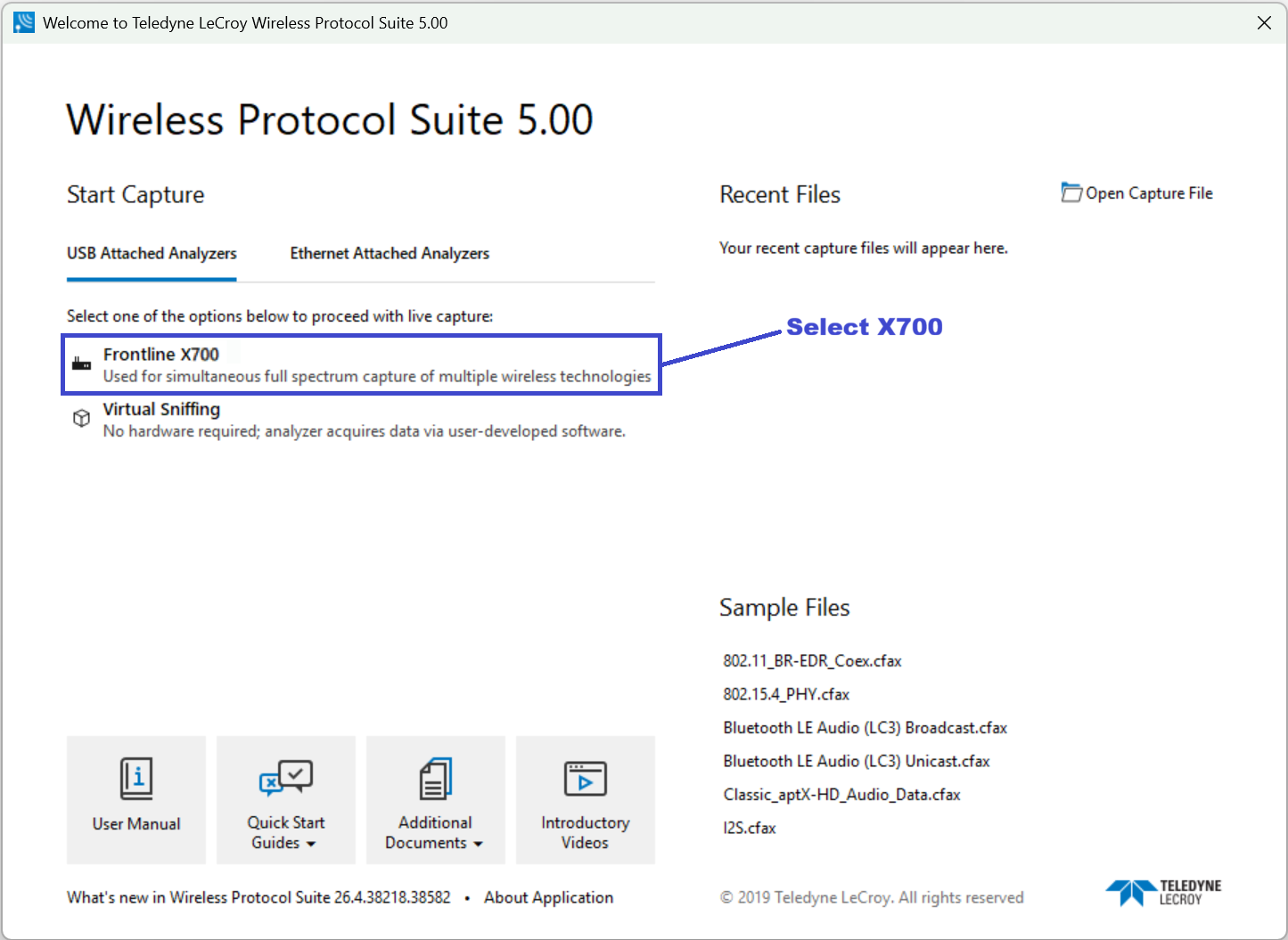1288x940 pixels.
Task: Click the app icon in the title bar
Action: coord(24,22)
